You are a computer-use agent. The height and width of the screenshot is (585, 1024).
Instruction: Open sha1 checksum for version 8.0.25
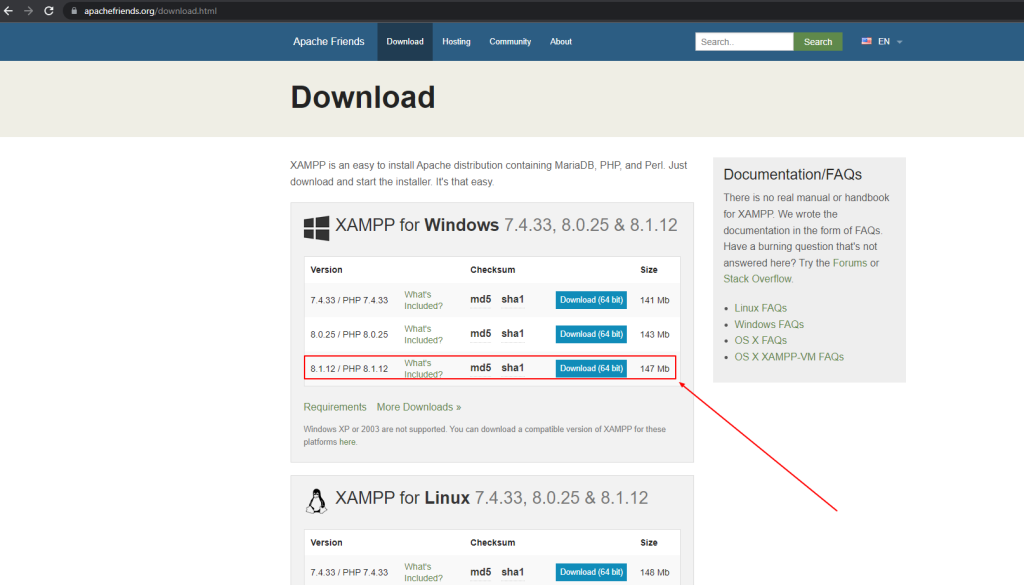point(512,334)
